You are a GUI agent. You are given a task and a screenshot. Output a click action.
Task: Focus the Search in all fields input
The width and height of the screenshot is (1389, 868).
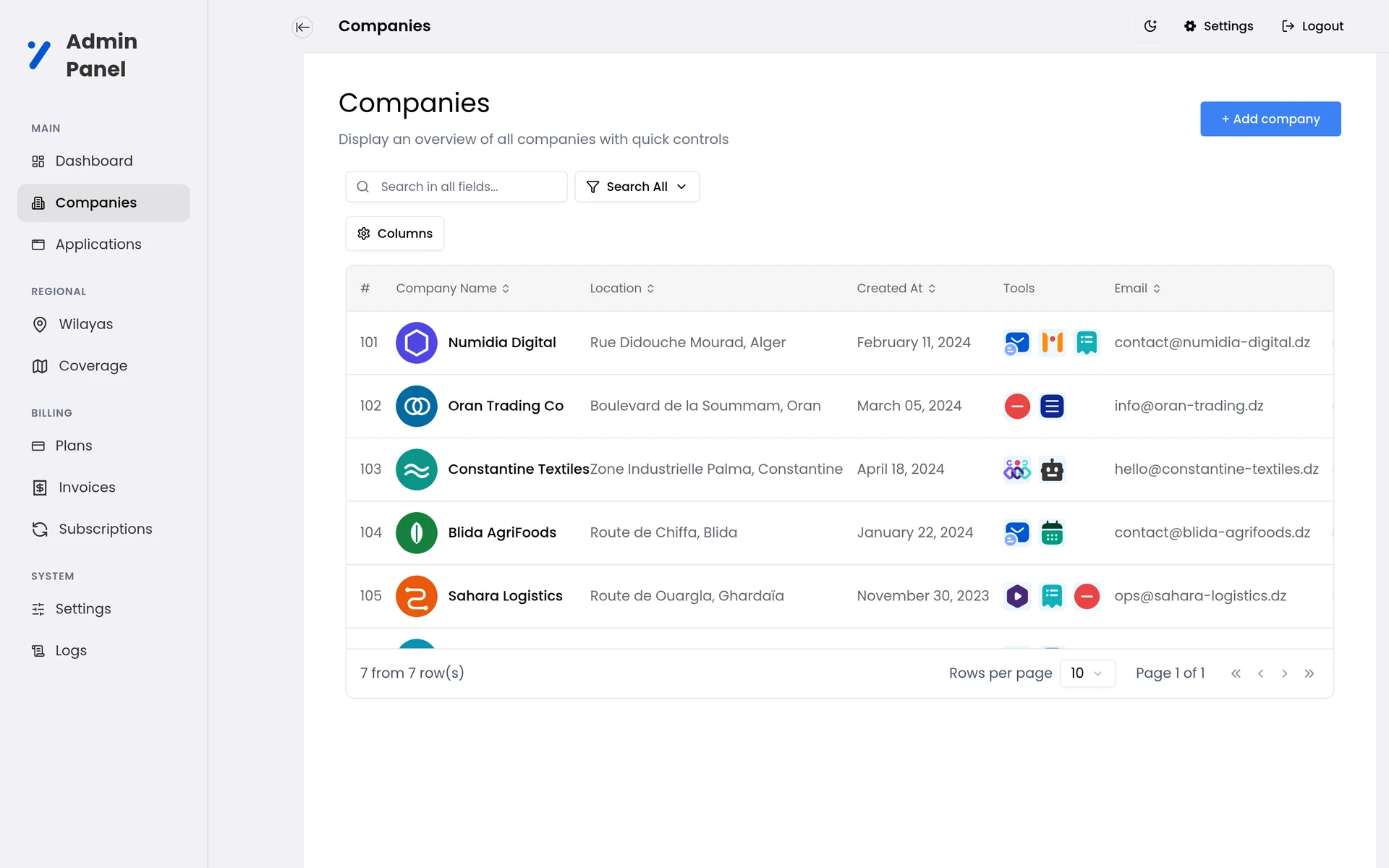click(x=456, y=187)
